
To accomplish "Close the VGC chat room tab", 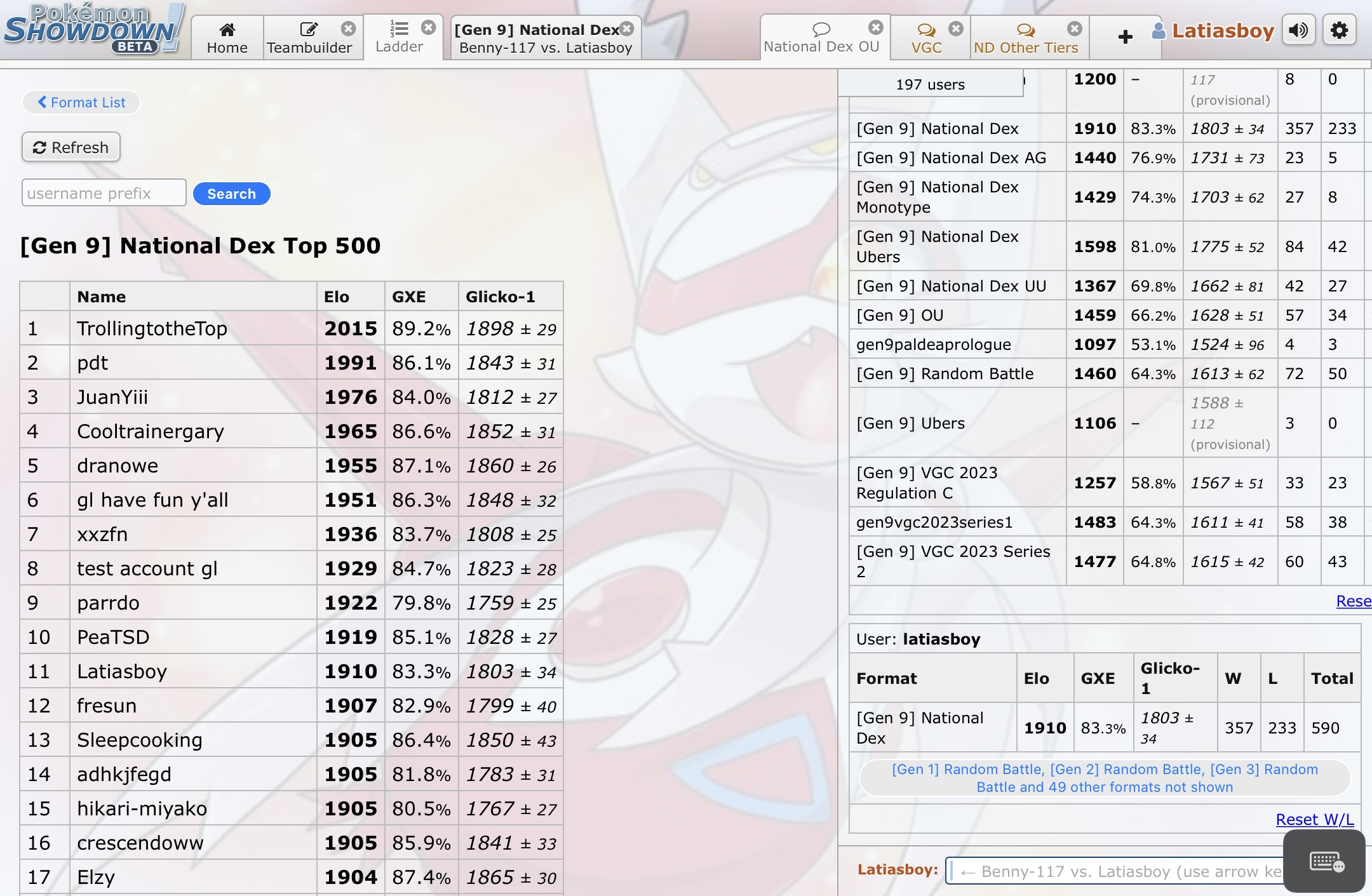I will (x=956, y=29).
